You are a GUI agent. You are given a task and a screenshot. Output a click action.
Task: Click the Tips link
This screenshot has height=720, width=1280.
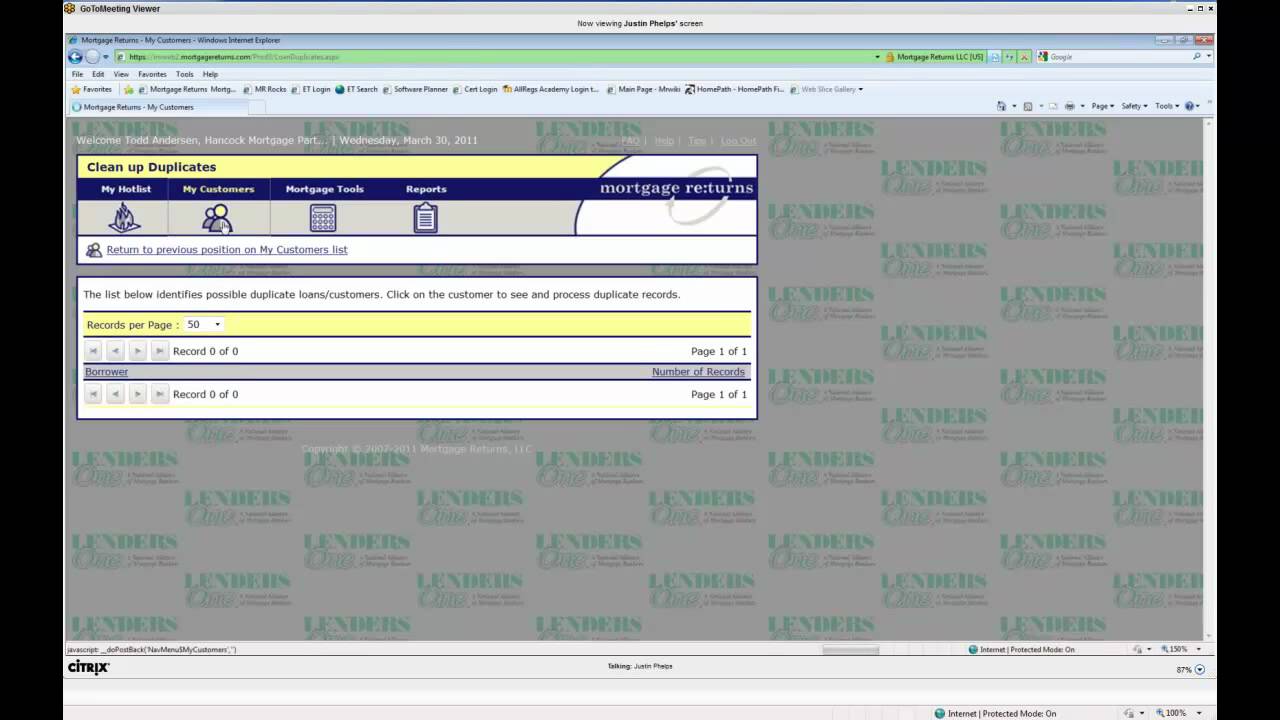[x=697, y=141]
